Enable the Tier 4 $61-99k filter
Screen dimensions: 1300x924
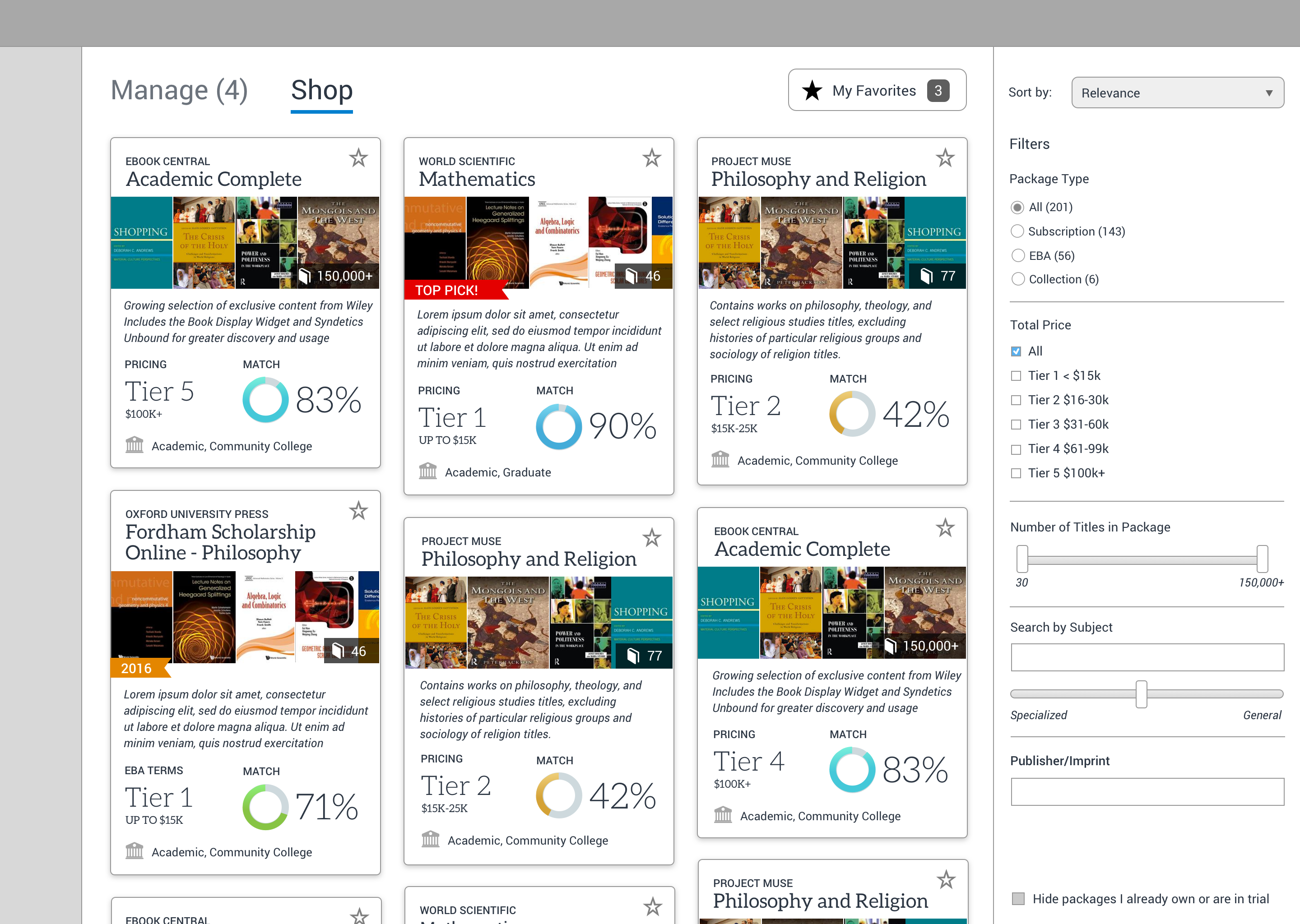[1016, 449]
